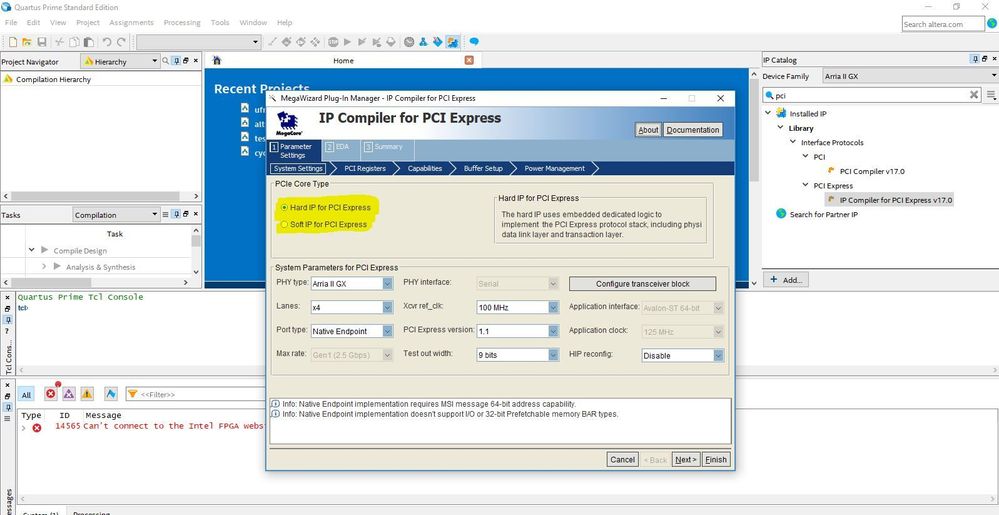Click the Undo arrow icon
The height and width of the screenshot is (515, 999).
point(106,41)
